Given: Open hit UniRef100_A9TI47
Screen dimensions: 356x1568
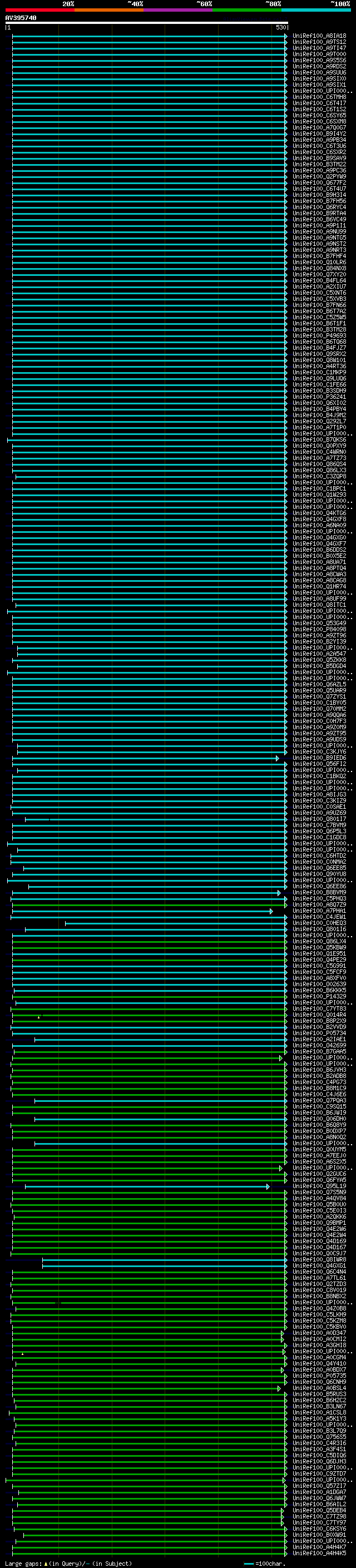Looking at the screenshot, I should tap(319, 48).
